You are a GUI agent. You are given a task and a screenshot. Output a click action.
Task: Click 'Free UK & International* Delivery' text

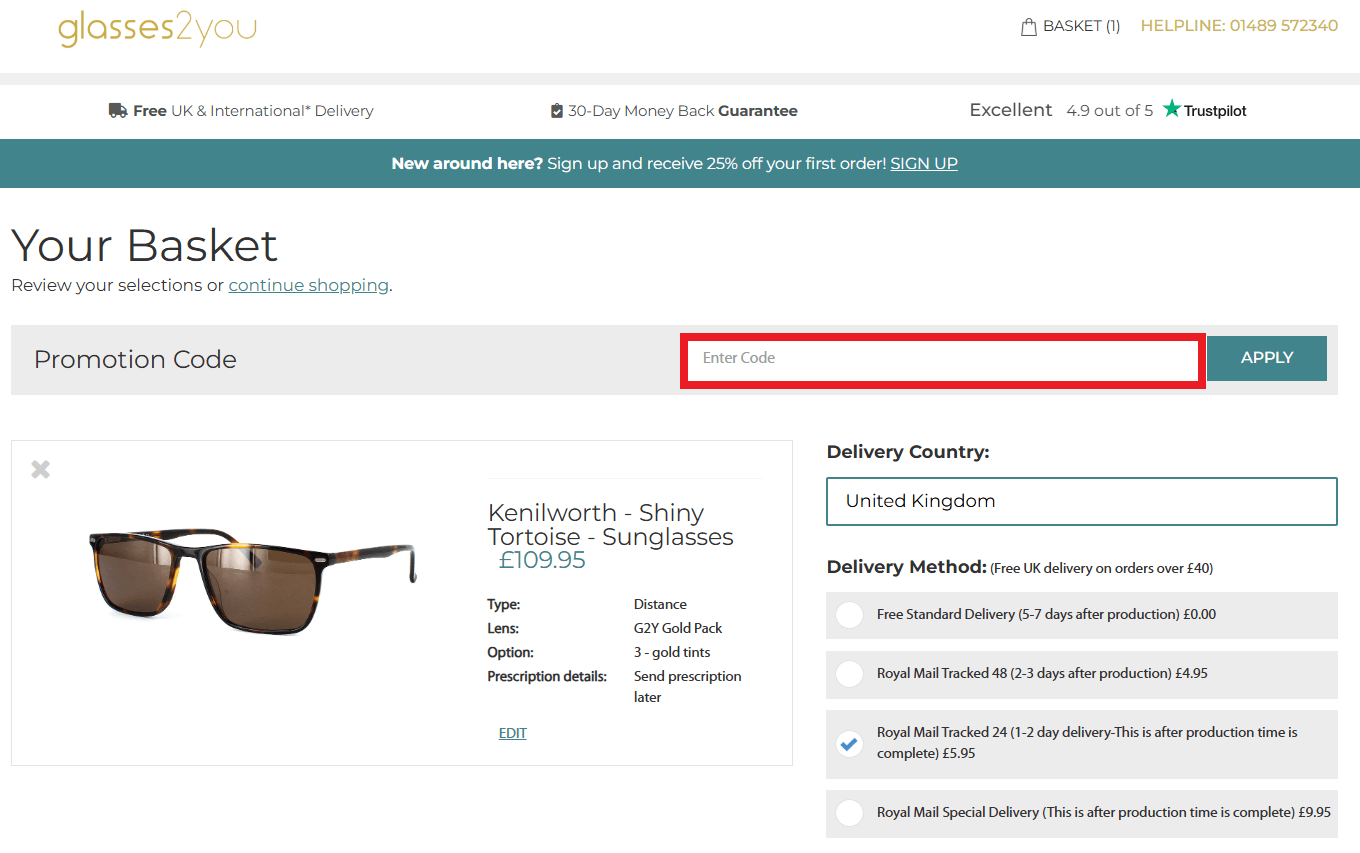pyautogui.click(x=253, y=111)
